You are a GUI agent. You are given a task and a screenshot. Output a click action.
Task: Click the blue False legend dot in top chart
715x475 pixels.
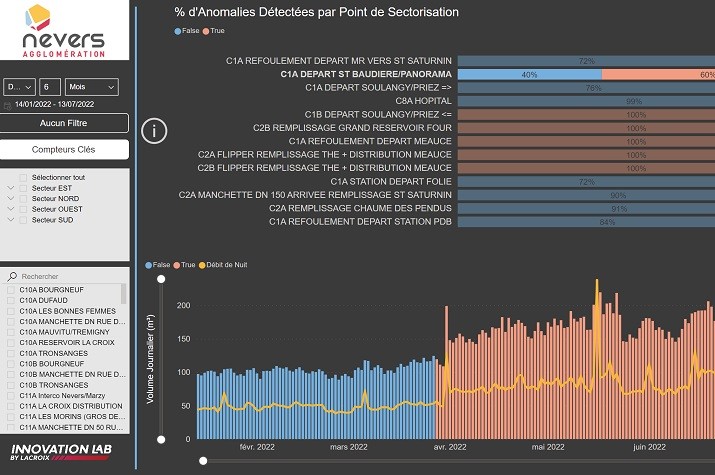[x=177, y=31]
